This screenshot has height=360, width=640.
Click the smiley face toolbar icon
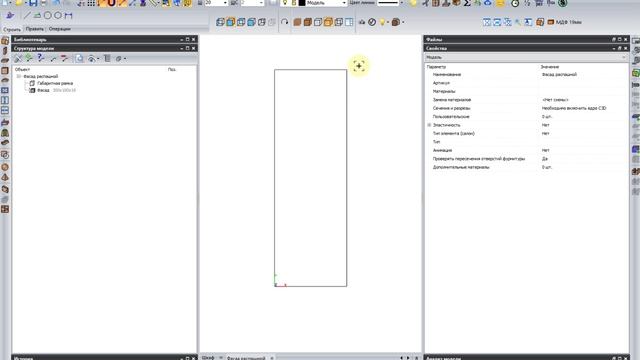tap(500, 3)
